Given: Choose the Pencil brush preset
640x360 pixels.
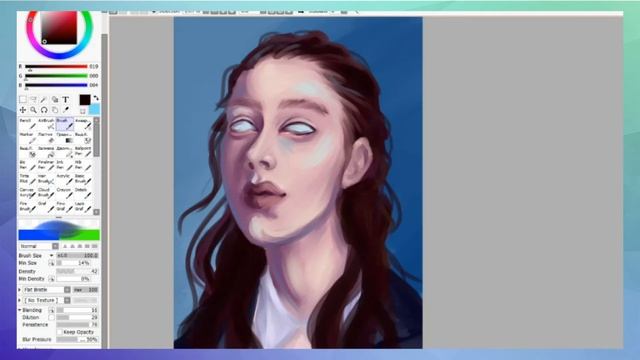Looking at the screenshot, I should (28, 124).
